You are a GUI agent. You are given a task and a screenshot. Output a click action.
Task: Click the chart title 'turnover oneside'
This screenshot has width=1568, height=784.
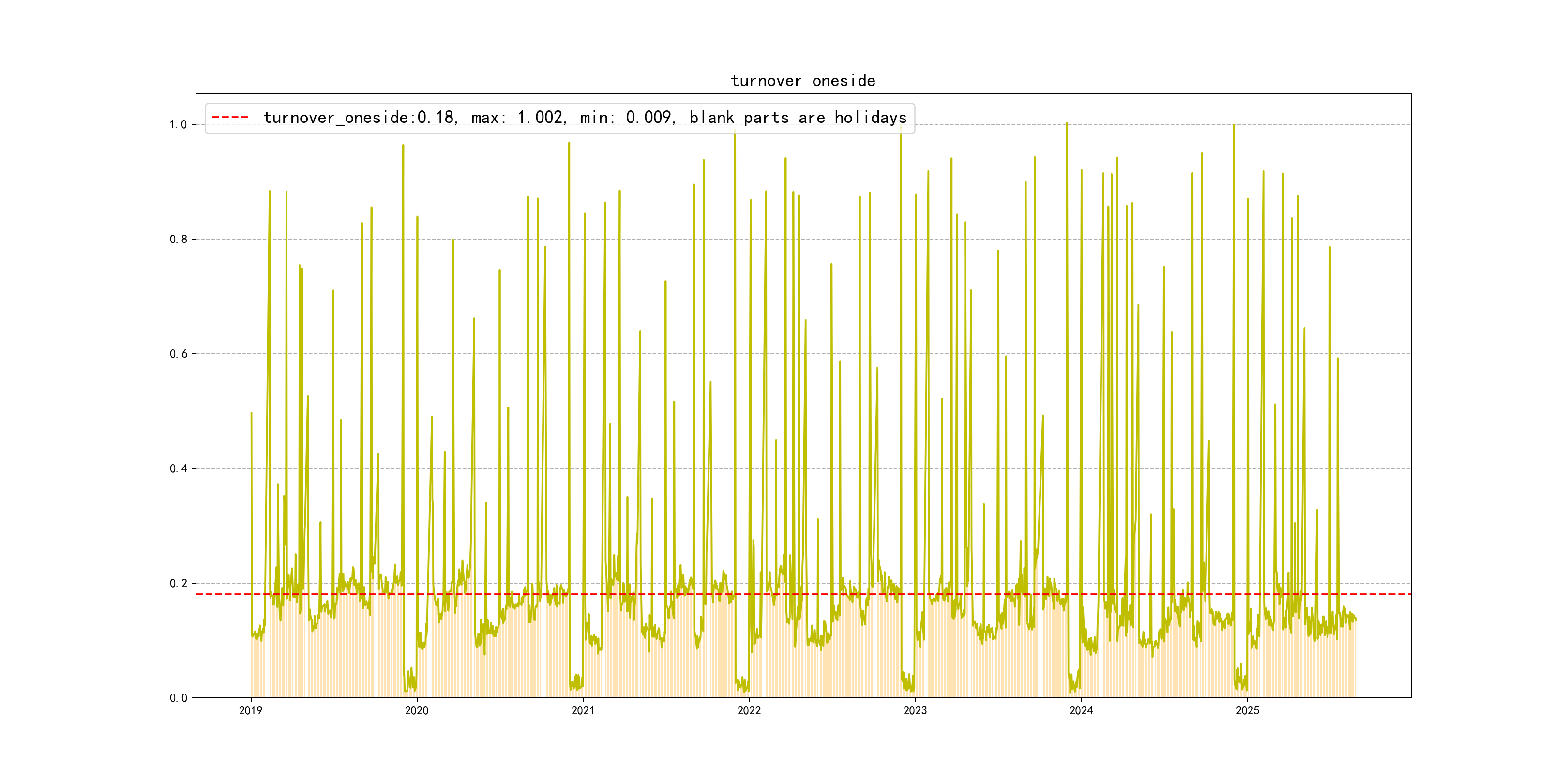[802, 81]
